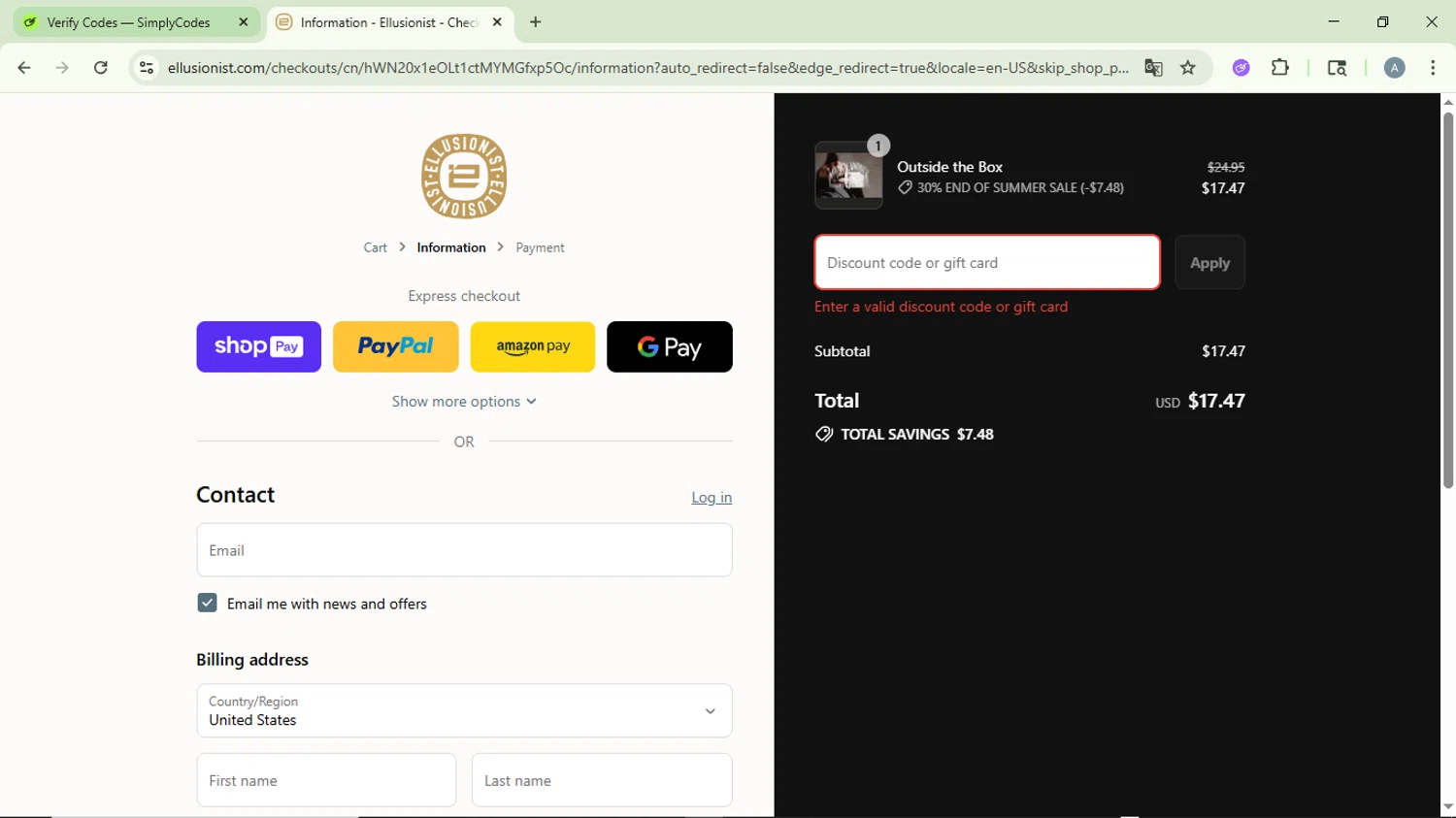The width and height of the screenshot is (1456, 818).
Task: Open Country/Region dropdown
Action: (x=464, y=710)
